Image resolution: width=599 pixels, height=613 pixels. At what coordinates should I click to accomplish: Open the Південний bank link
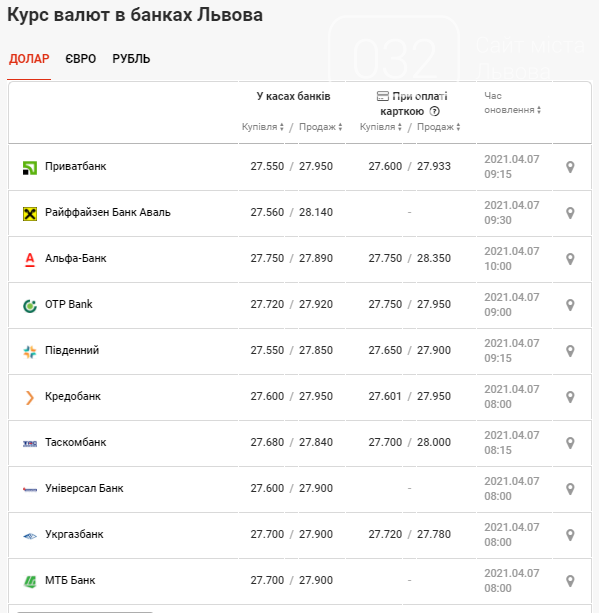(x=72, y=350)
